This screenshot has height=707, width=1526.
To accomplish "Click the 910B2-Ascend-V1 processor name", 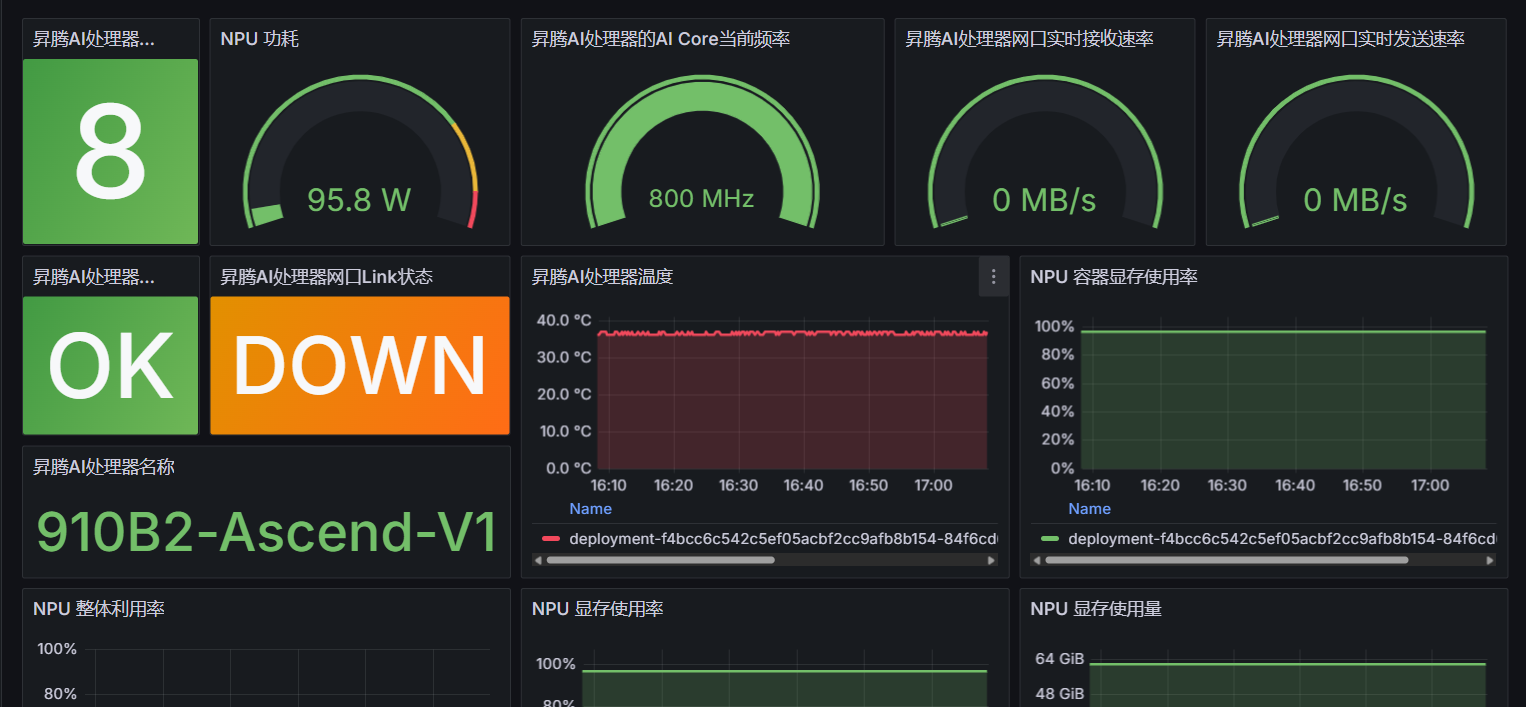I will [267, 532].
